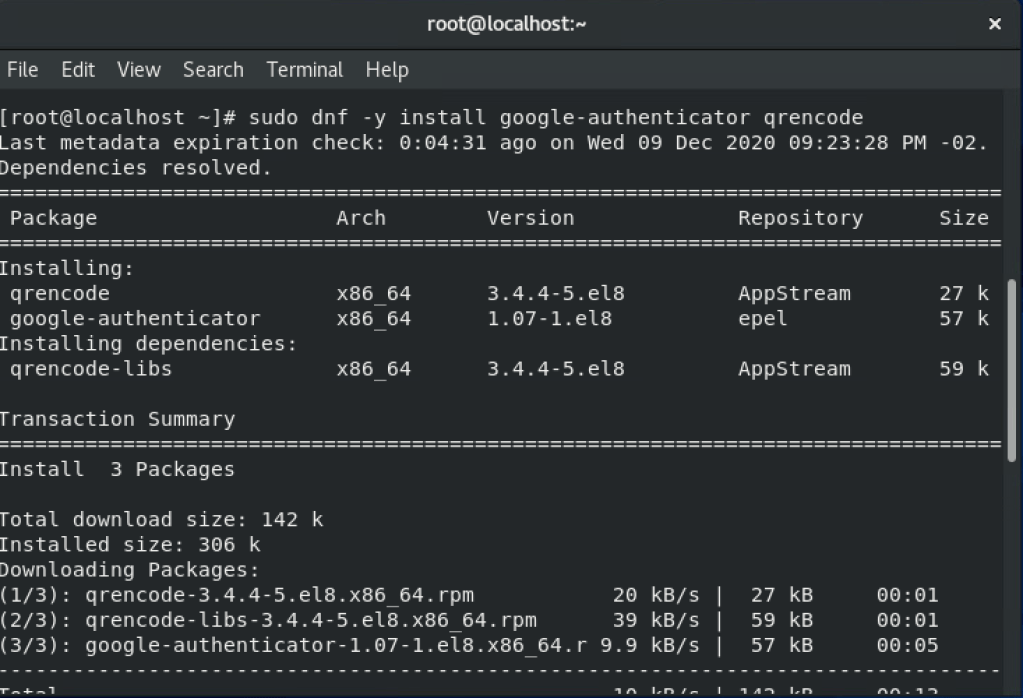The image size is (1023, 698).
Task: Click the qrencode-libs dependency name
Action: point(91,369)
